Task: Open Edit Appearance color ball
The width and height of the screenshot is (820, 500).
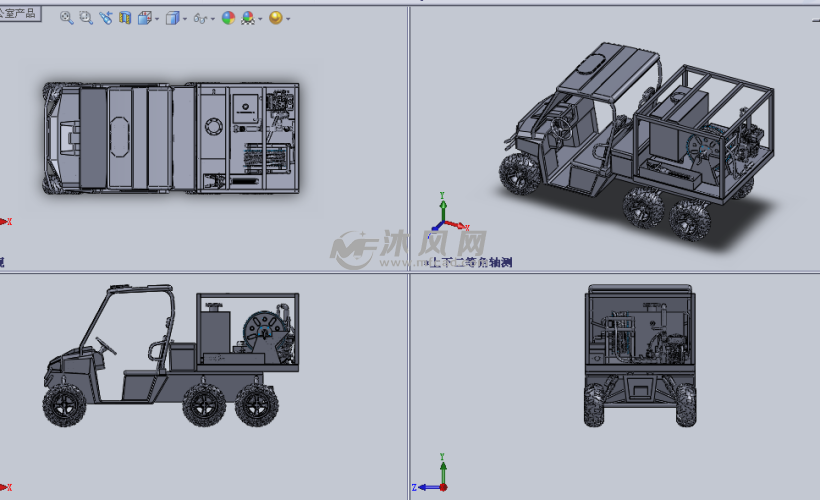Action: (228, 18)
